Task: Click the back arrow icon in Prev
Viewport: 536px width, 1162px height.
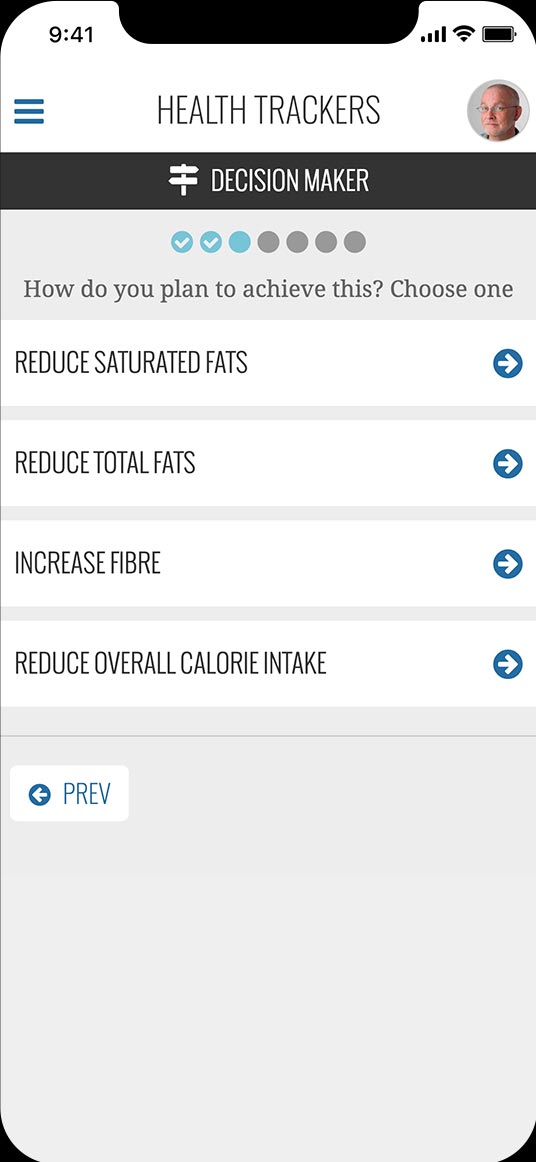Action: coord(39,794)
